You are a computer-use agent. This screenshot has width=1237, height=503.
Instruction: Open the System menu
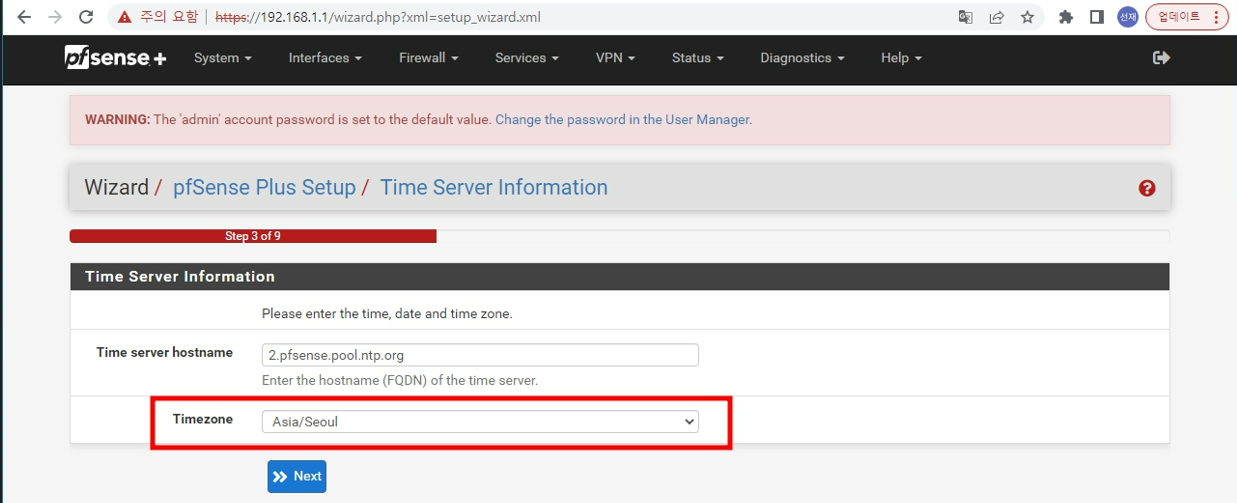tap(223, 58)
